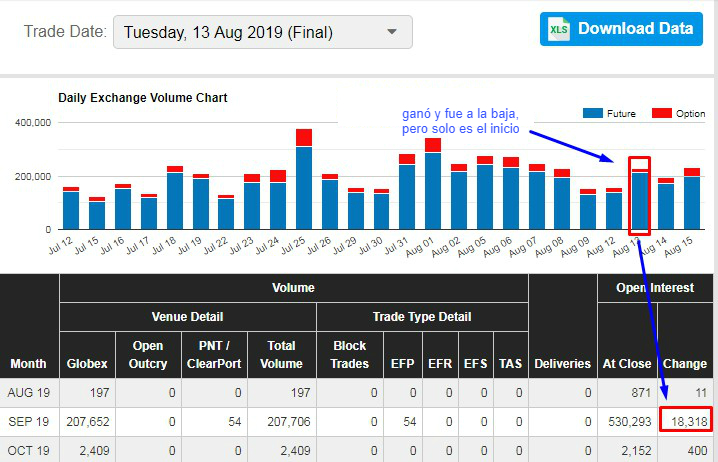Click the Block Trades column header

[348, 354]
